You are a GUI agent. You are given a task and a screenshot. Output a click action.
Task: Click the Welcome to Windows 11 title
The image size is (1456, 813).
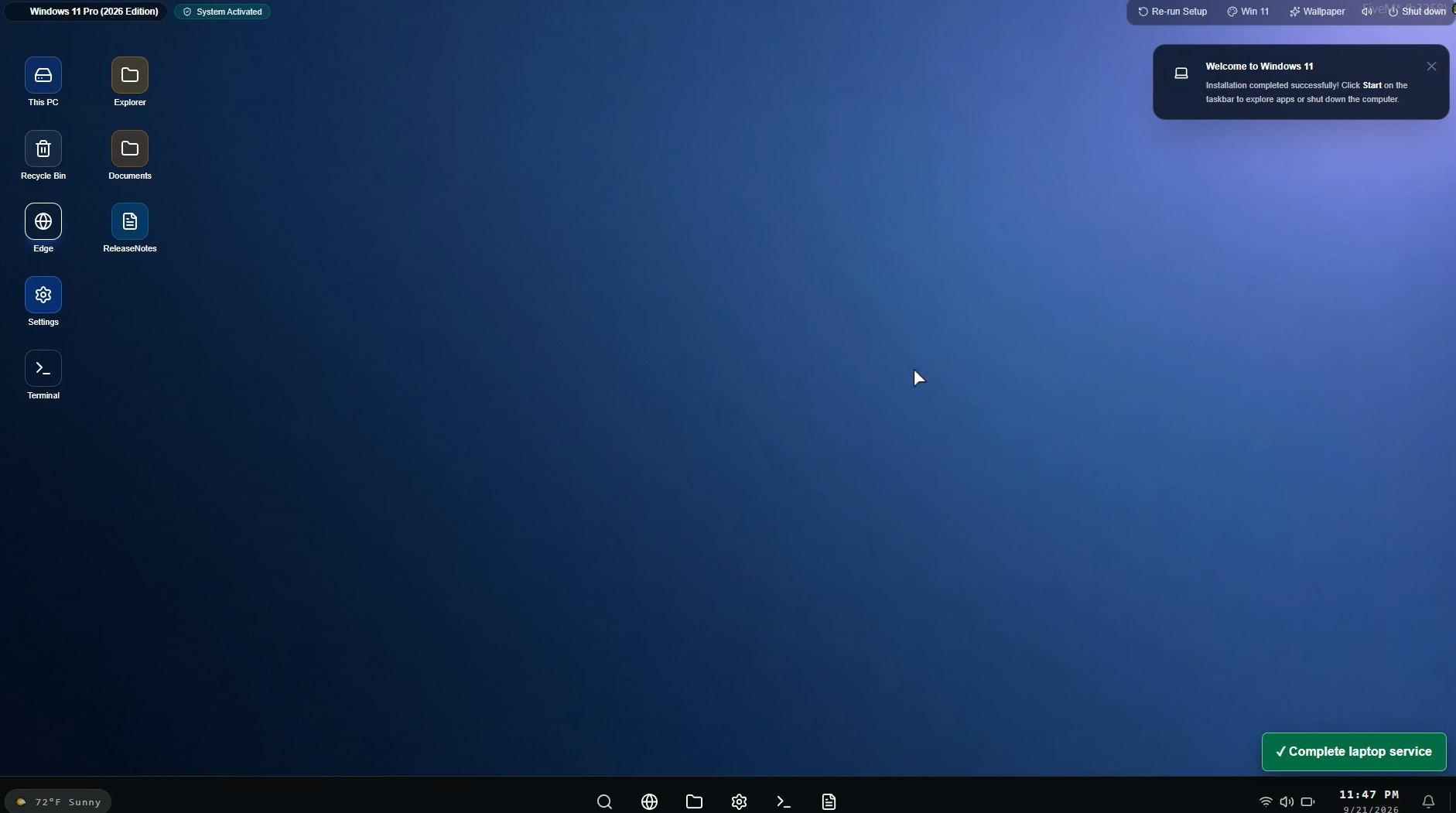click(x=1259, y=67)
